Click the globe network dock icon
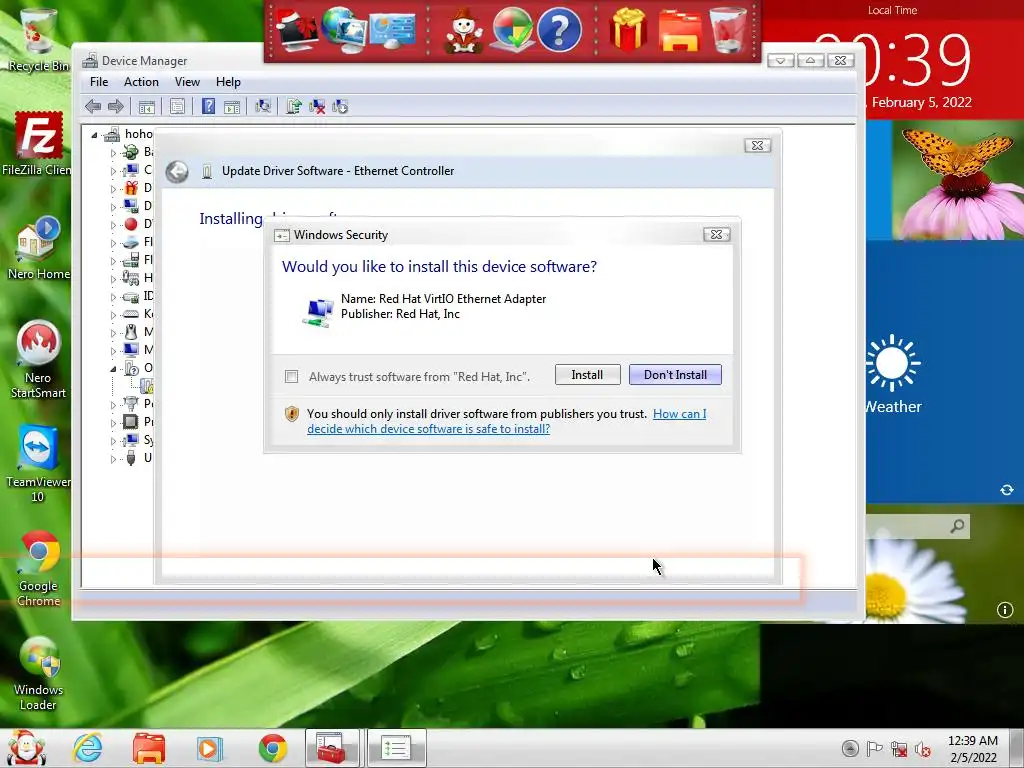 (344, 30)
